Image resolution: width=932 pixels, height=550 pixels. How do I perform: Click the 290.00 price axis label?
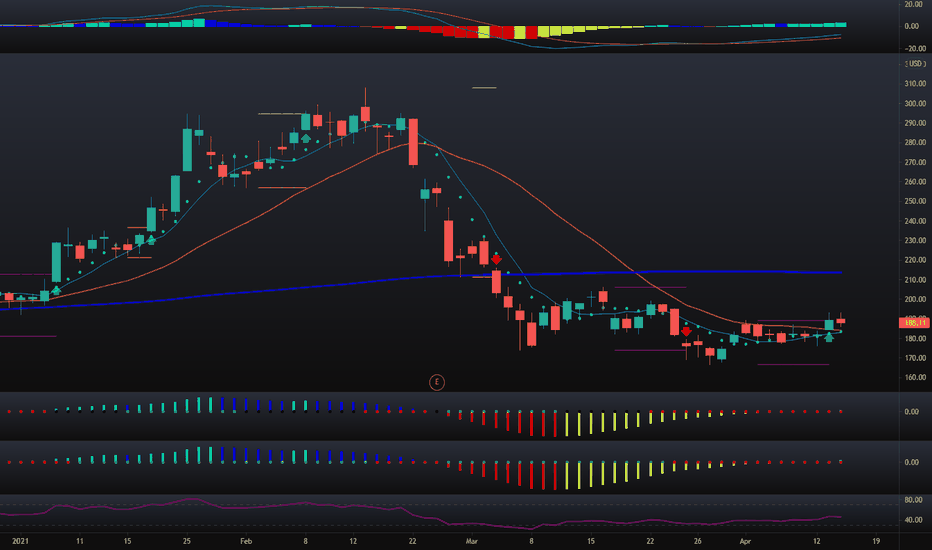coord(915,123)
